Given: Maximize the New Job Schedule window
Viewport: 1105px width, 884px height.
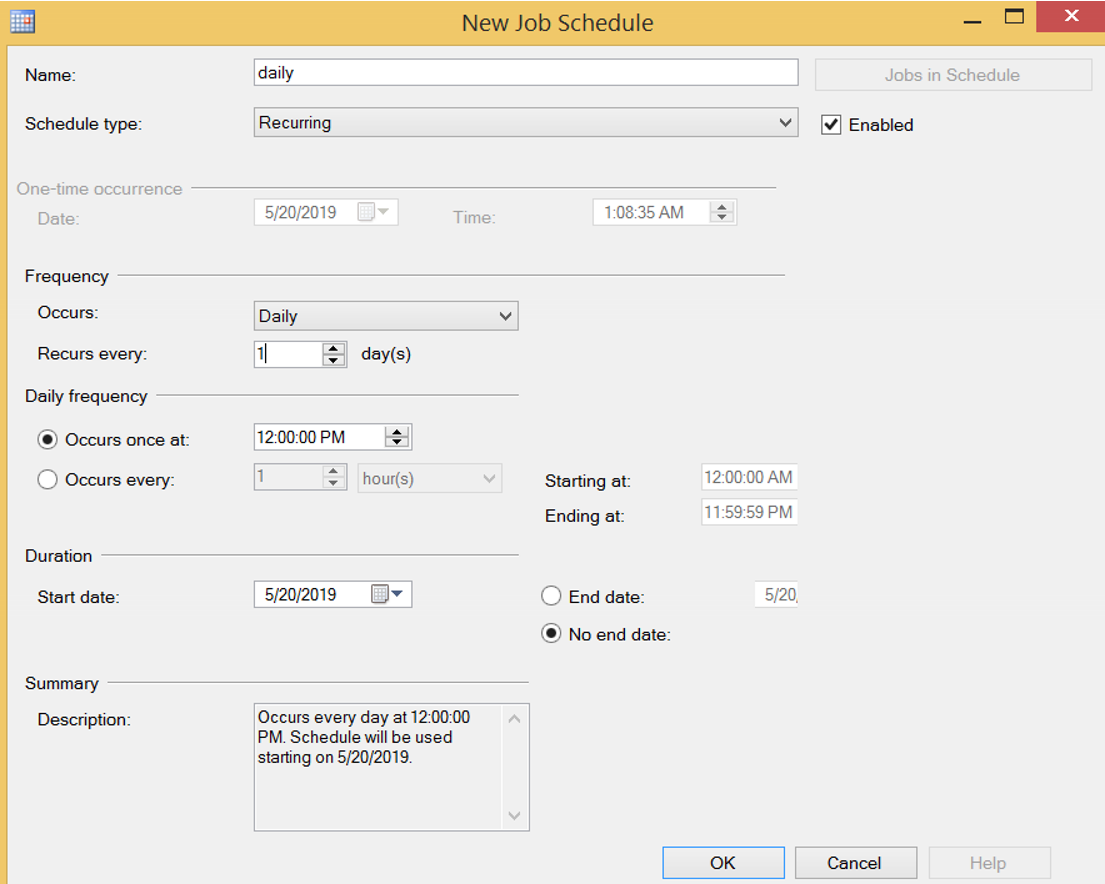Looking at the screenshot, I should (x=1014, y=17).
